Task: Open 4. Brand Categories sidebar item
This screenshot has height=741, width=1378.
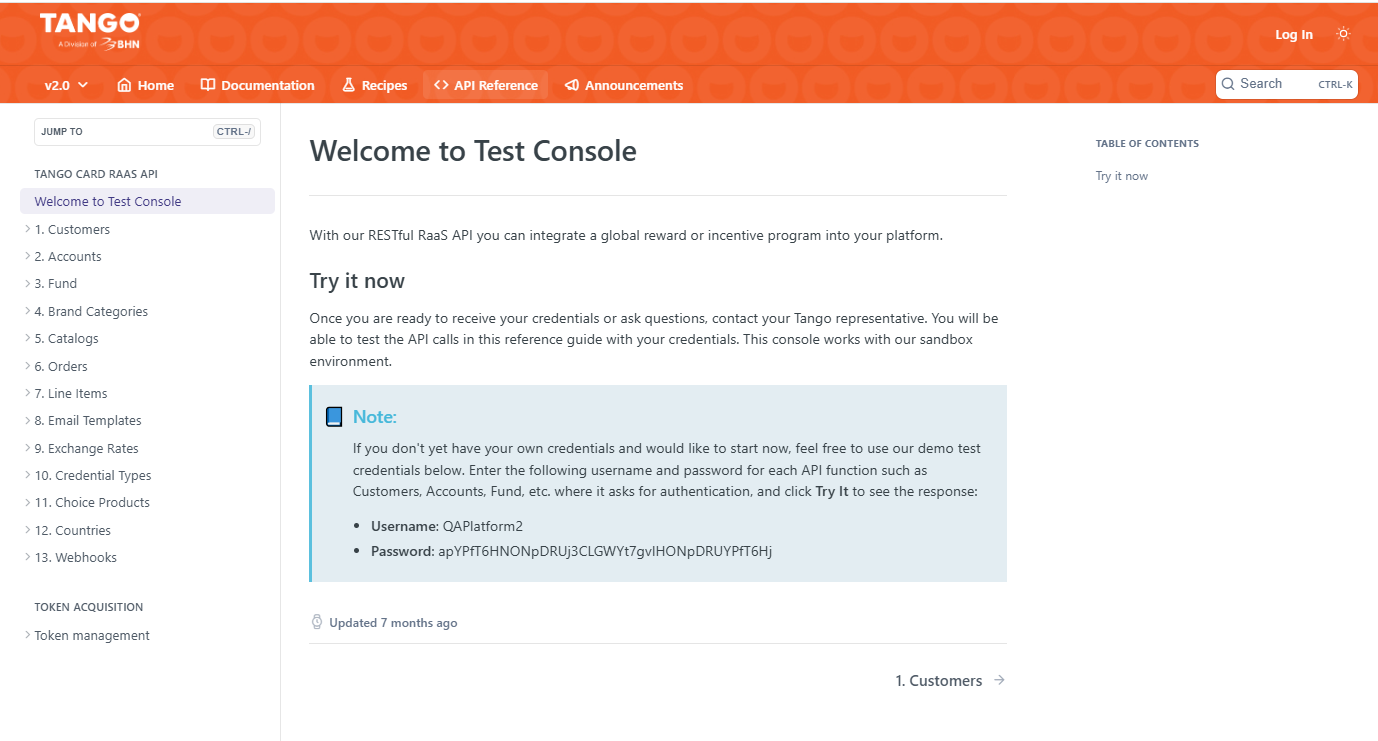Action: 91,311
